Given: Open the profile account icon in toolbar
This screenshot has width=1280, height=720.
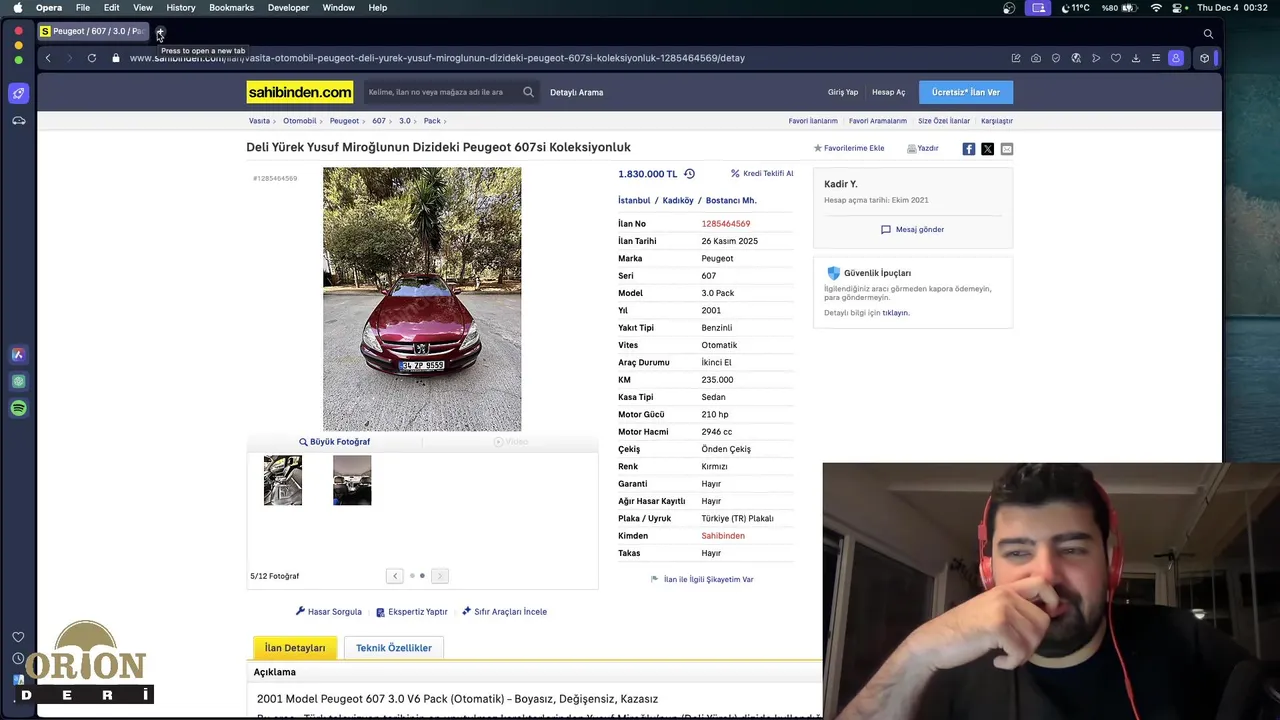Looking at the screenshot, I should 1176,58.
